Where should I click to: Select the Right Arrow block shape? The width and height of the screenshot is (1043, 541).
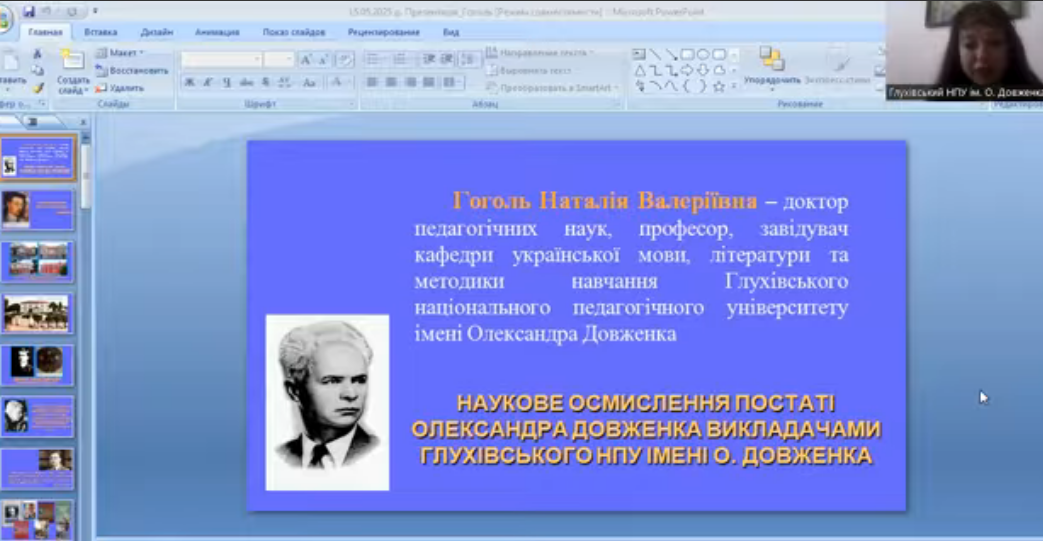(687, 70)
